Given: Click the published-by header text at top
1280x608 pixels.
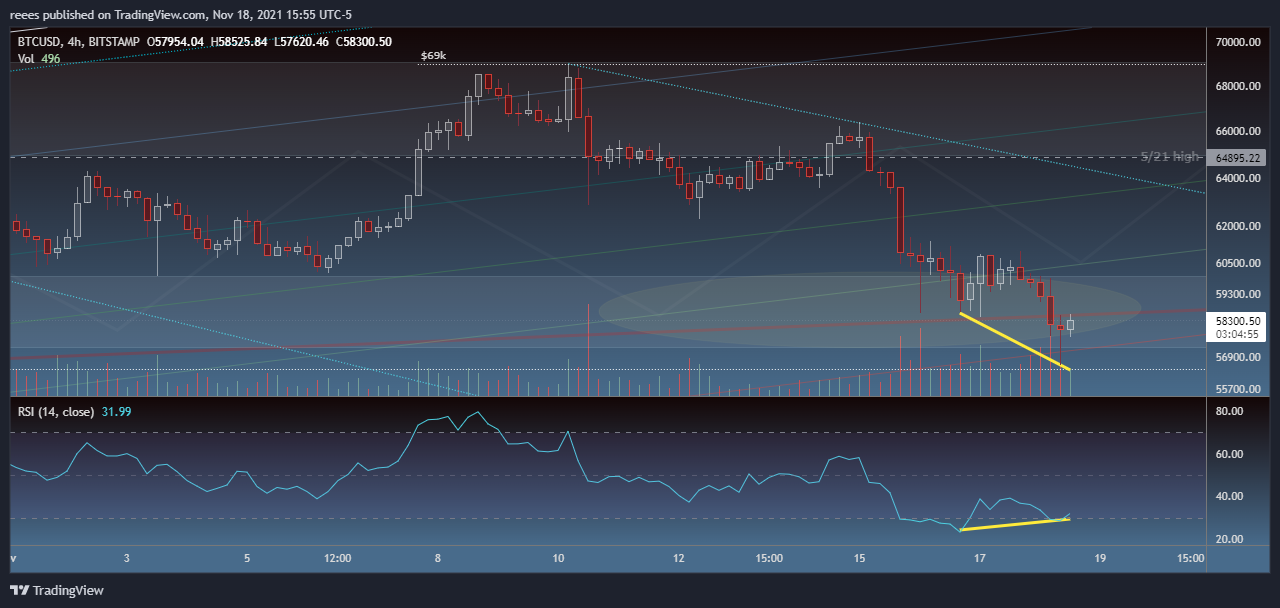Looking at the screenshot, I should pyautogui.click(x=183, y=15).
